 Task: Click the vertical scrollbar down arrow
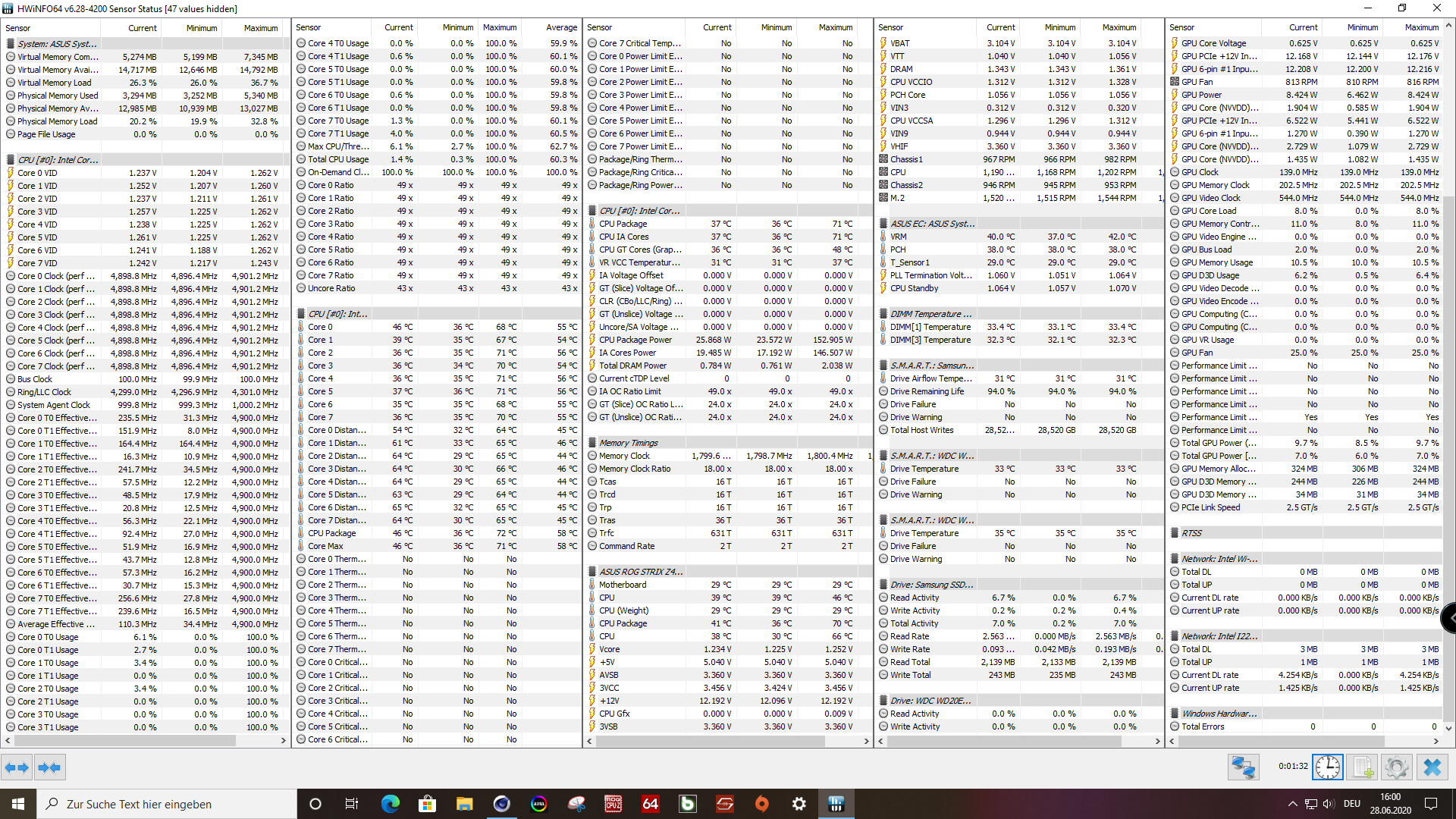coord(1448,728)
